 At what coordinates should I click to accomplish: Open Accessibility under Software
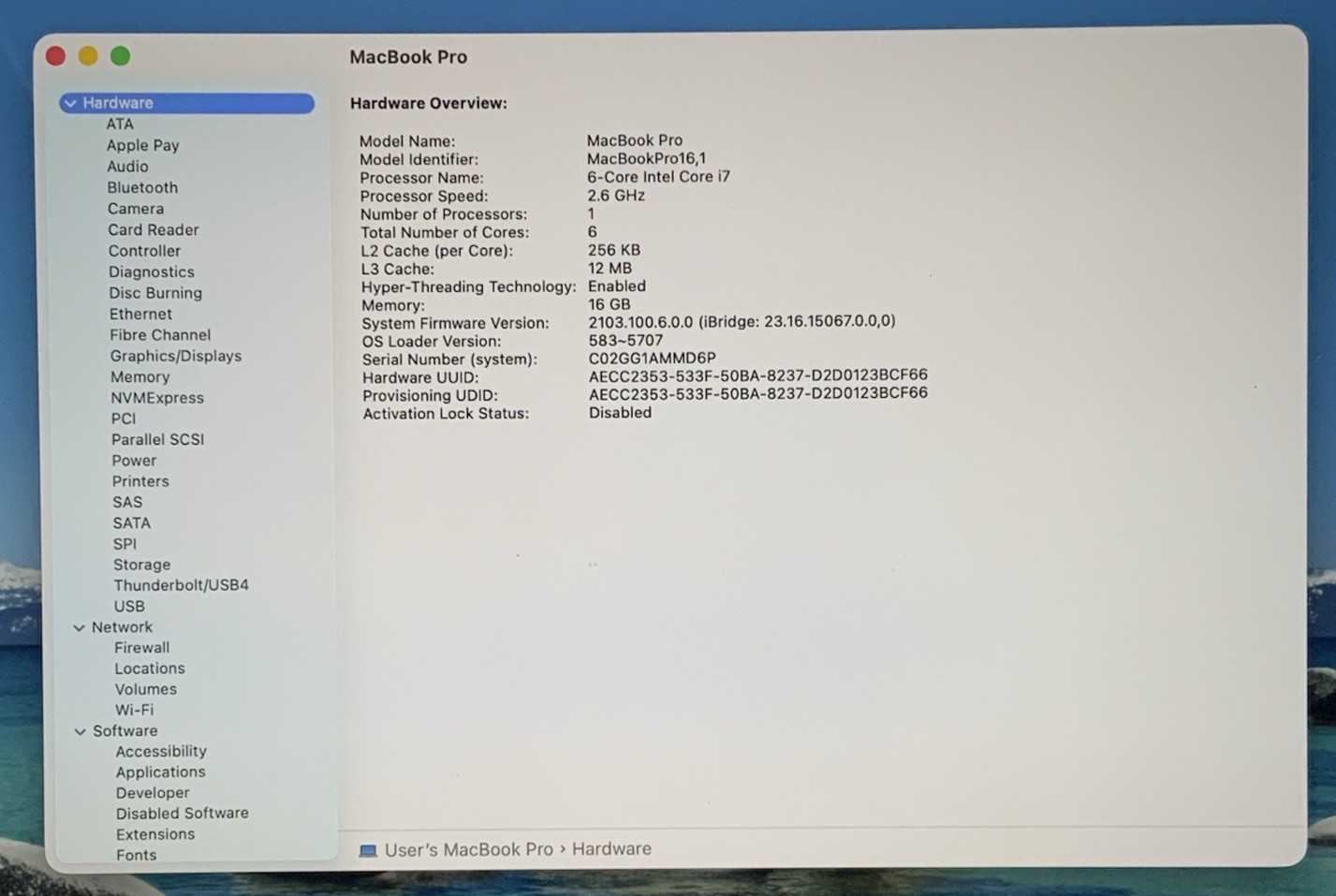(x=161, y=751)
